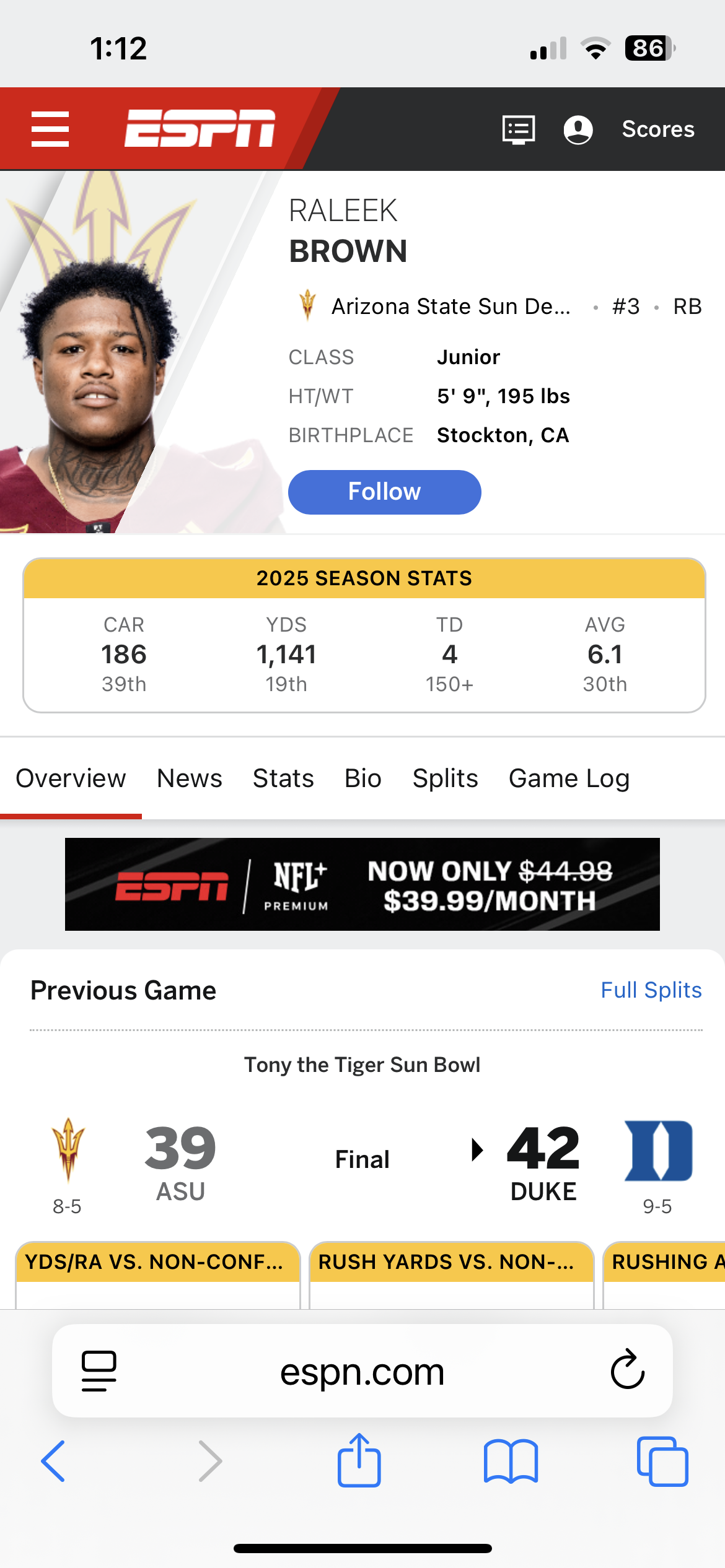Open the YDS/RA vs. Non-Conf card
Image resolution: width=725 pixels, height=1568 pixels.
[158, 1273]
